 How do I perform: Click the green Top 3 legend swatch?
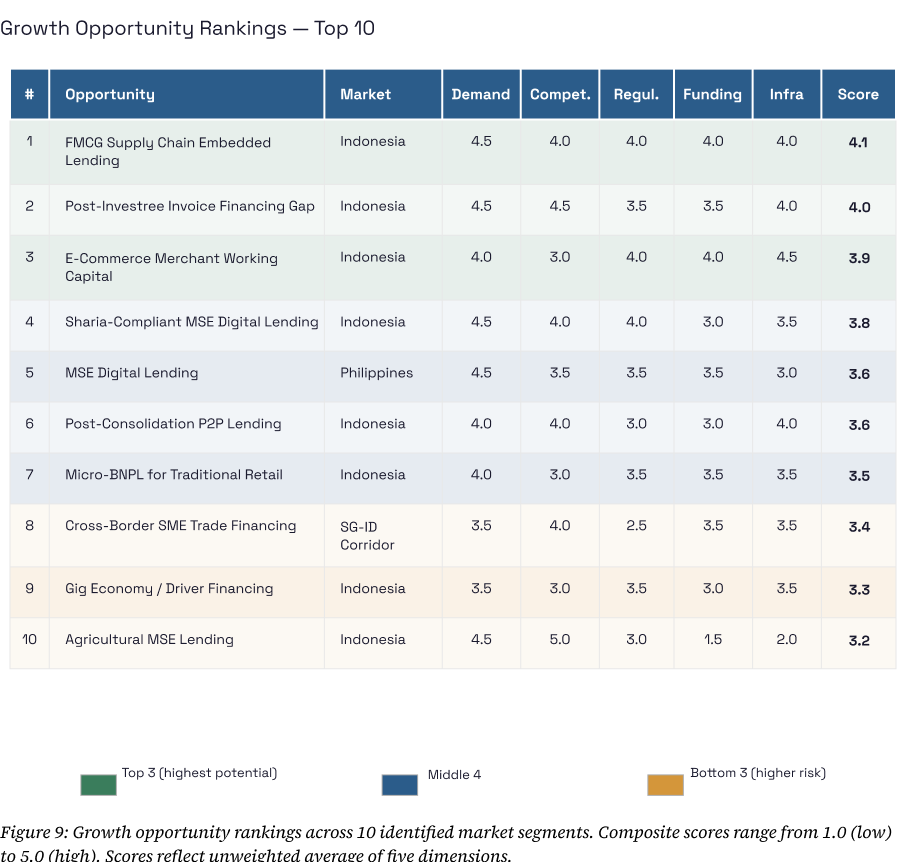click(98, 784)
